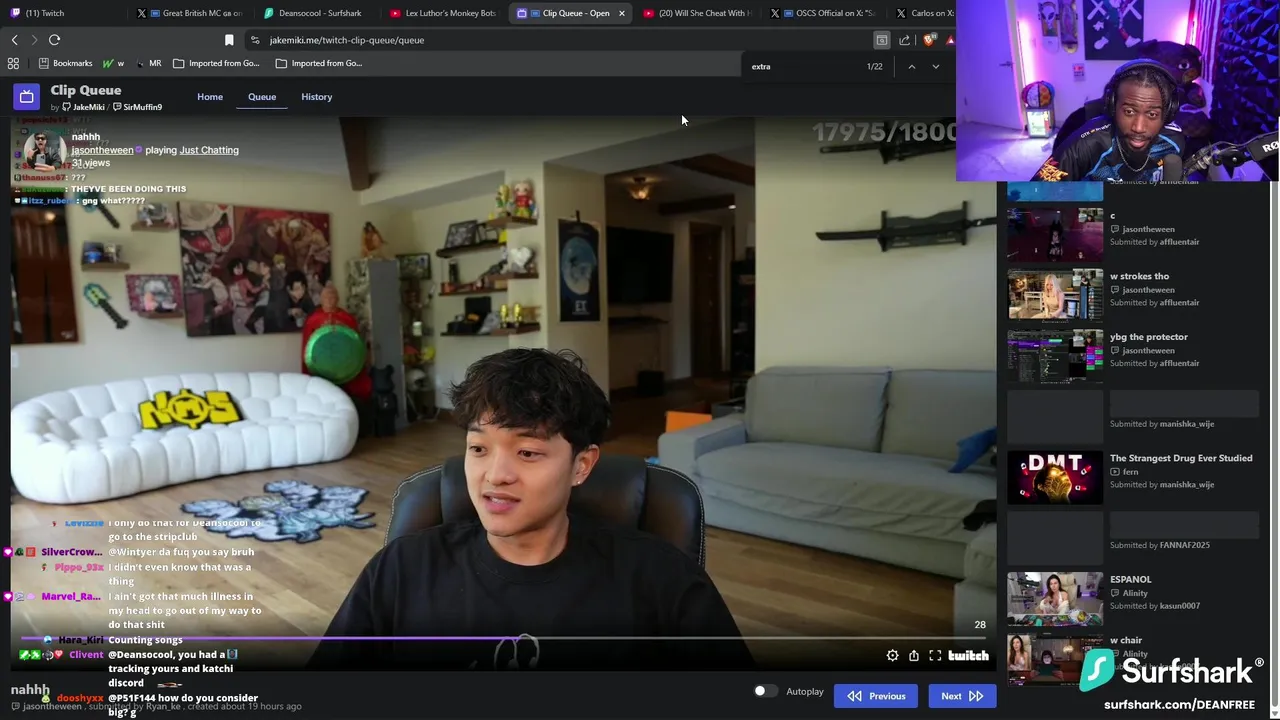Open the Deansocool - Surfshark browser tab
The width and height of the screenshot is (1280, 720).
(x=318, y=13)
